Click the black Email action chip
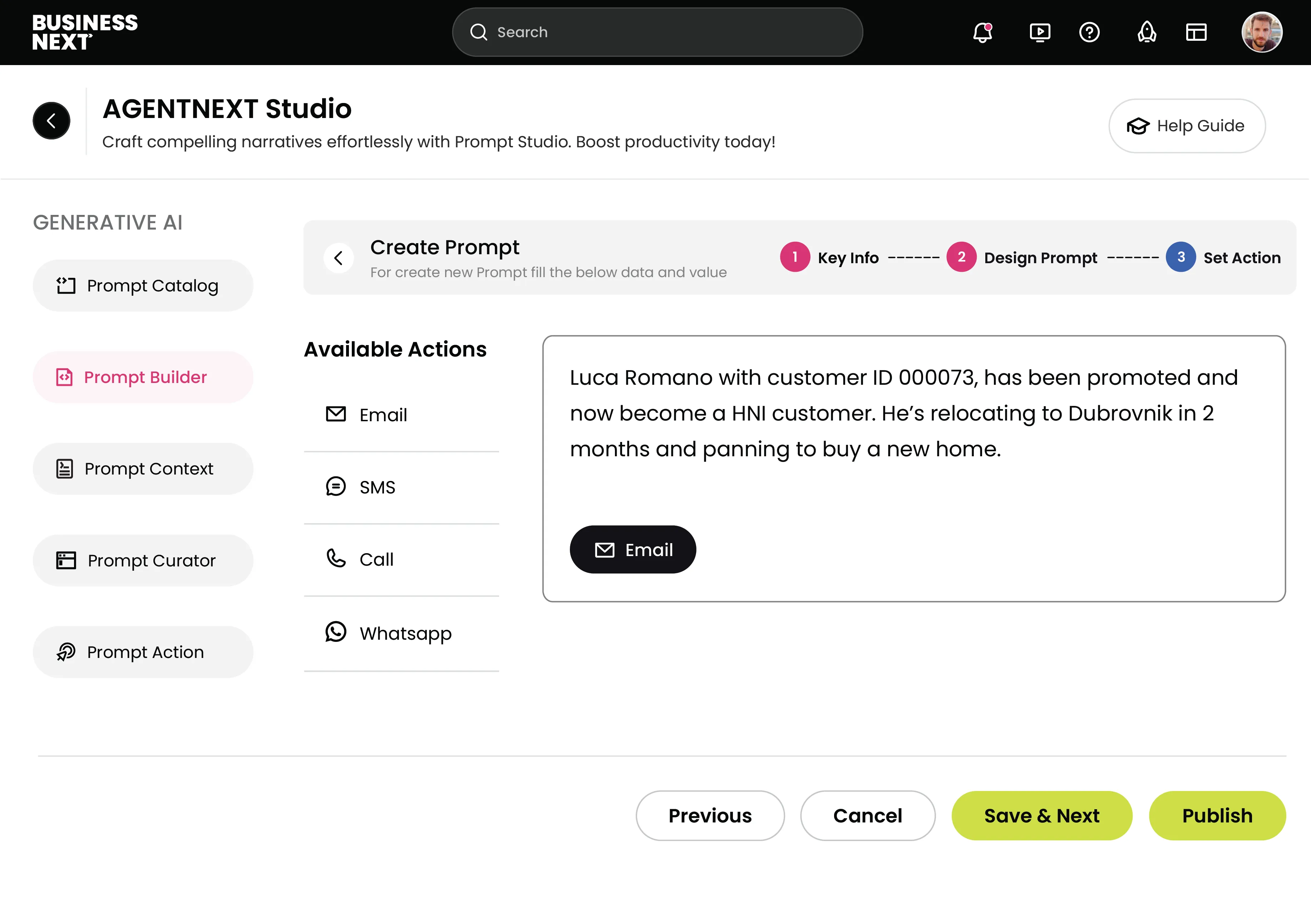Viewport: 1311px width, 924px height. coord(633,550)
